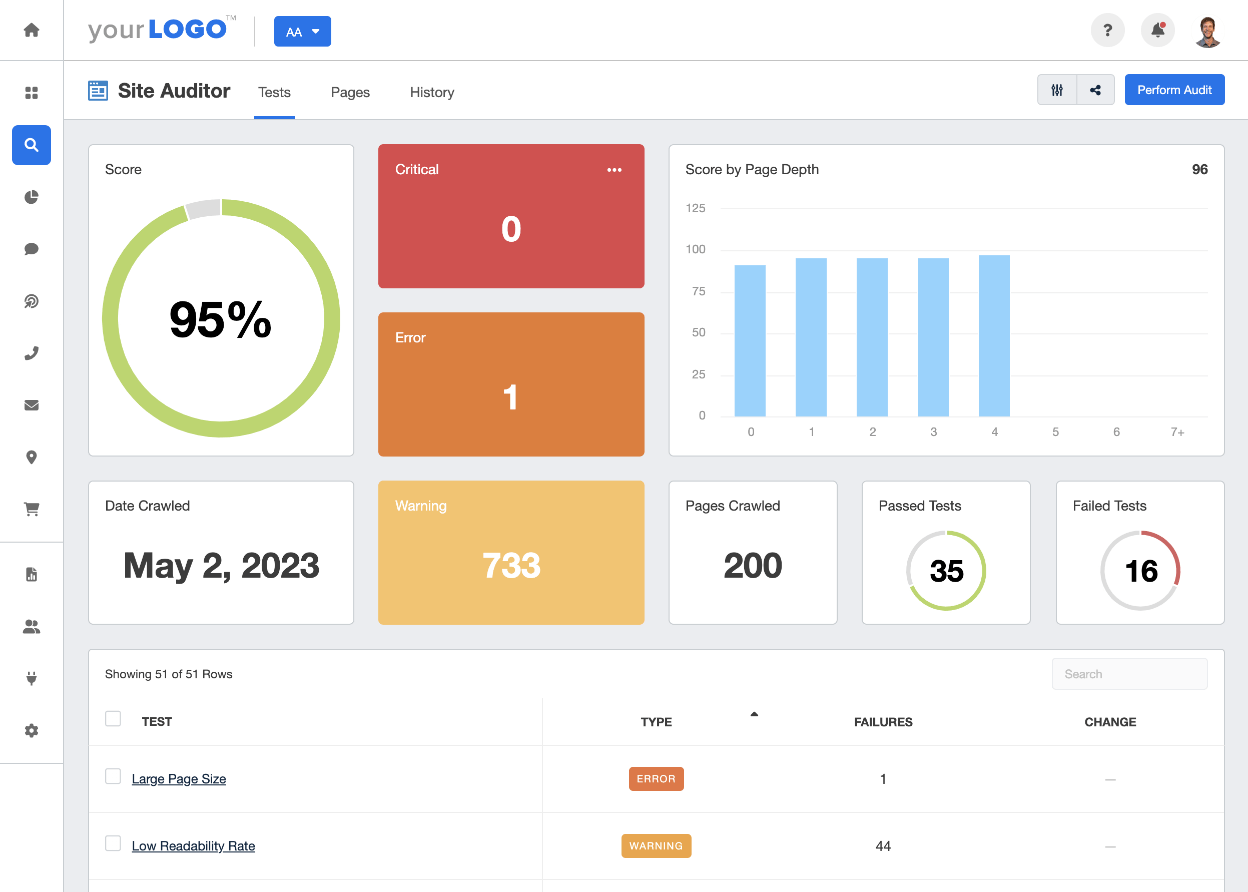Click the table Search input field
The image size is (1248, 892).
pyautogui.click(x=1130, y=674)
